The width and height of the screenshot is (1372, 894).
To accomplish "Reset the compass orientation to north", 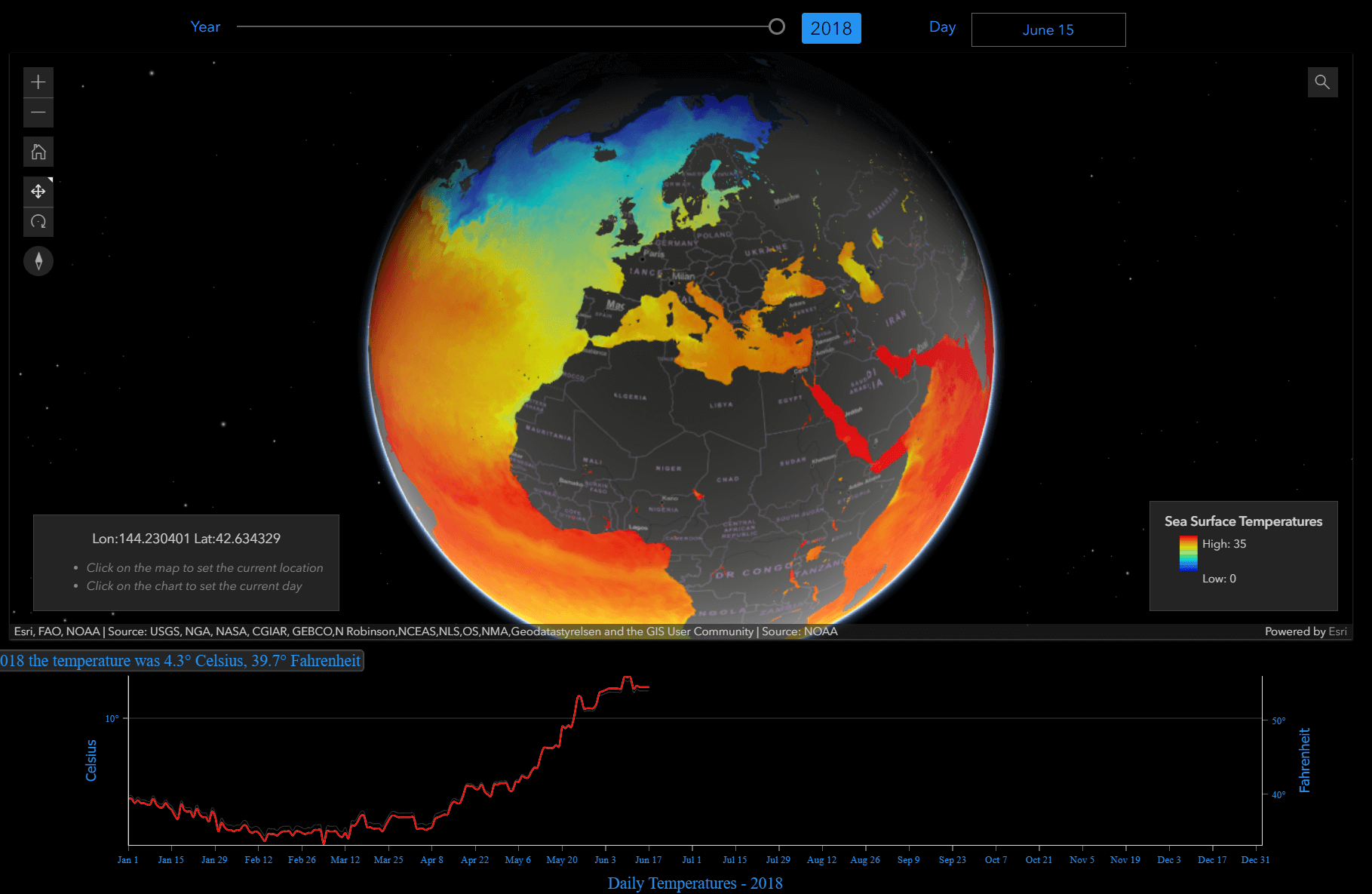I will click(38, 261).
